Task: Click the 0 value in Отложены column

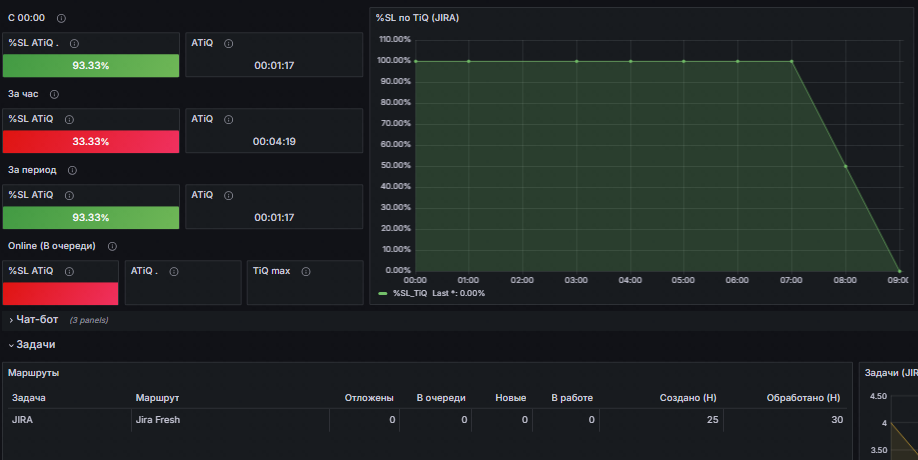Action: [x=392, y=420]
